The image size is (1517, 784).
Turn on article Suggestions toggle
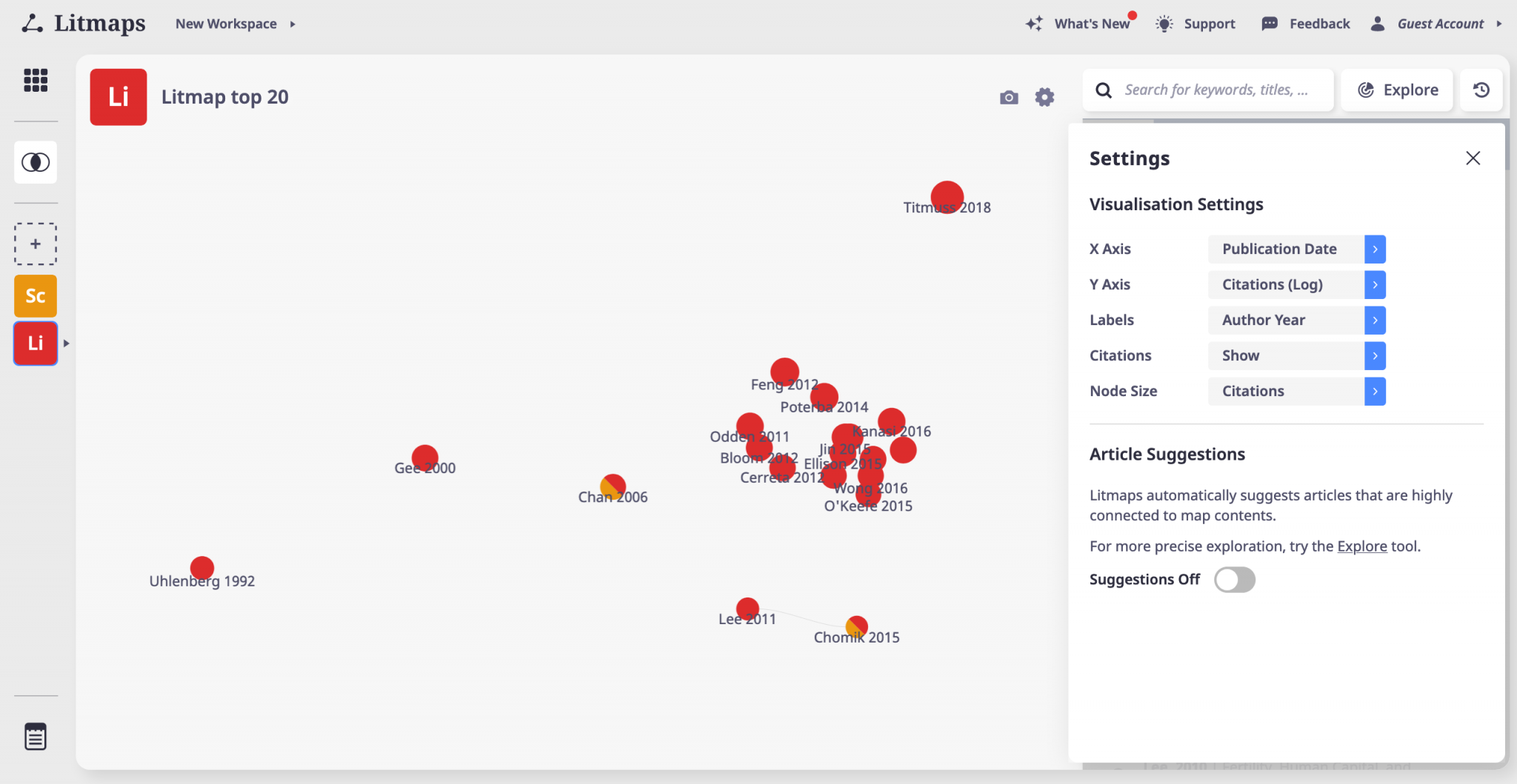(1234, 580)
